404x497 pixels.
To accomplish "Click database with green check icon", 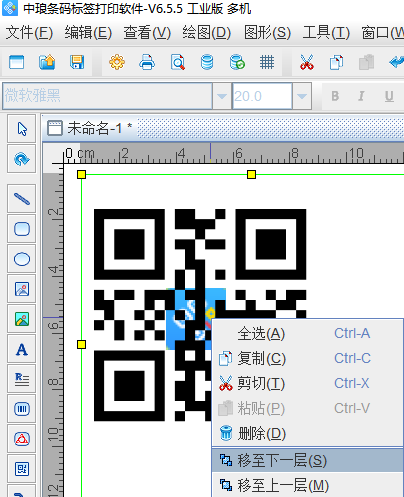I will 237,62.
